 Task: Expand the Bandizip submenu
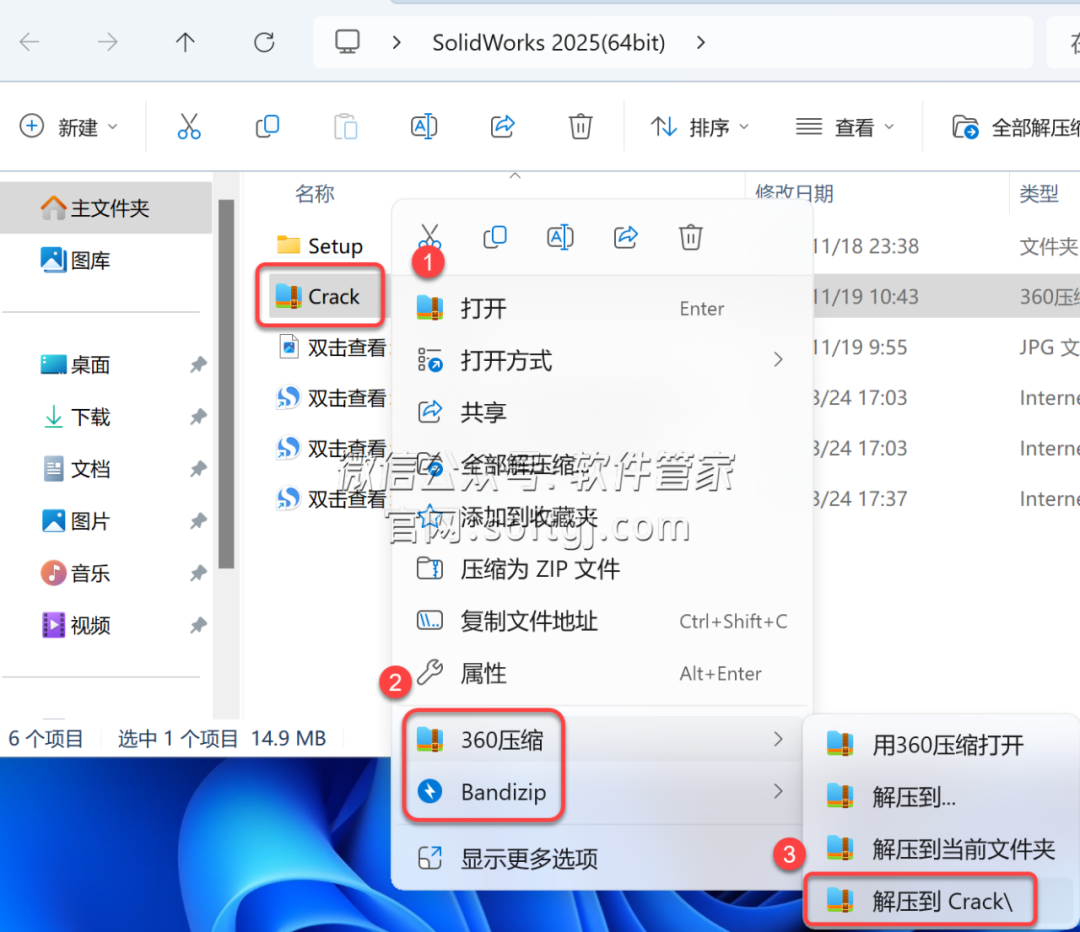603,791
